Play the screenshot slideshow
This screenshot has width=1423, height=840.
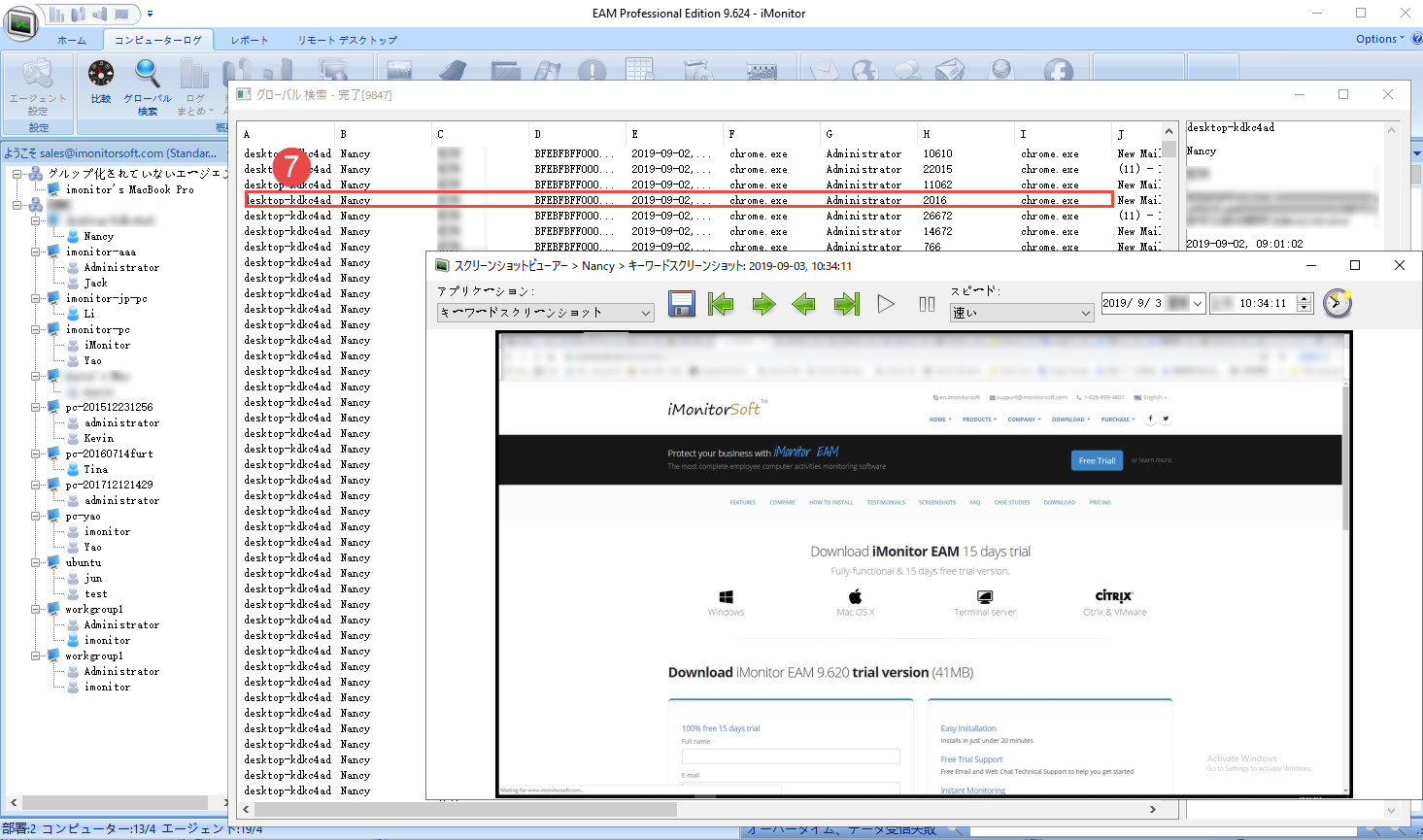tap(886, 304)
